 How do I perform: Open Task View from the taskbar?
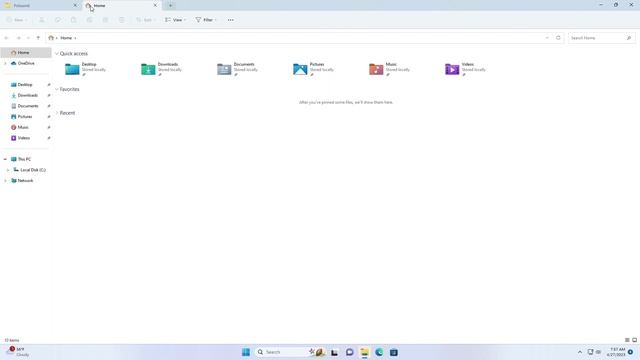(x=334, y=352)
